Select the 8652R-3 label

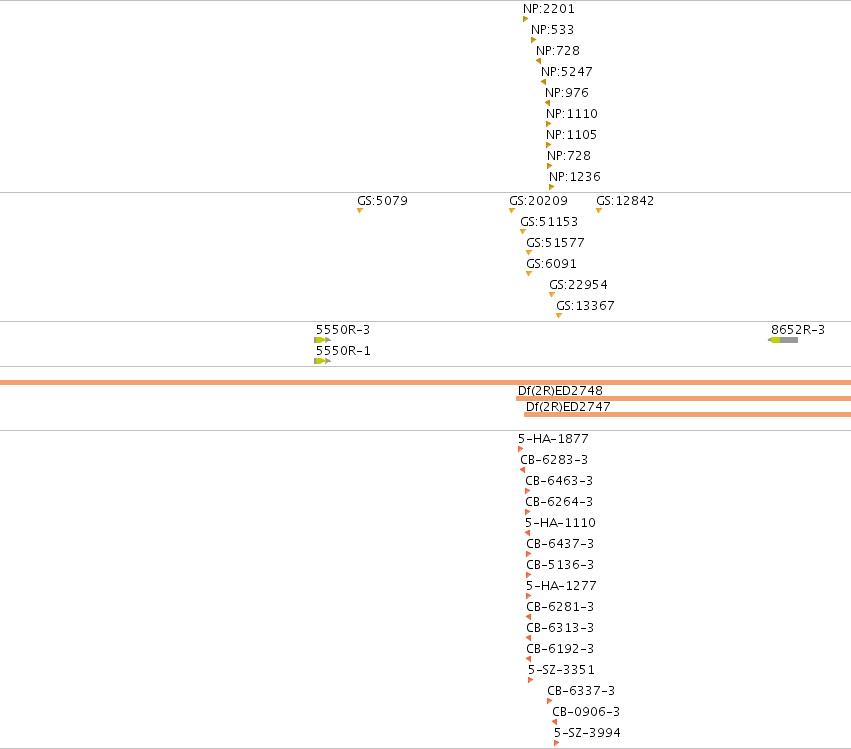click(x=797, y=330)
